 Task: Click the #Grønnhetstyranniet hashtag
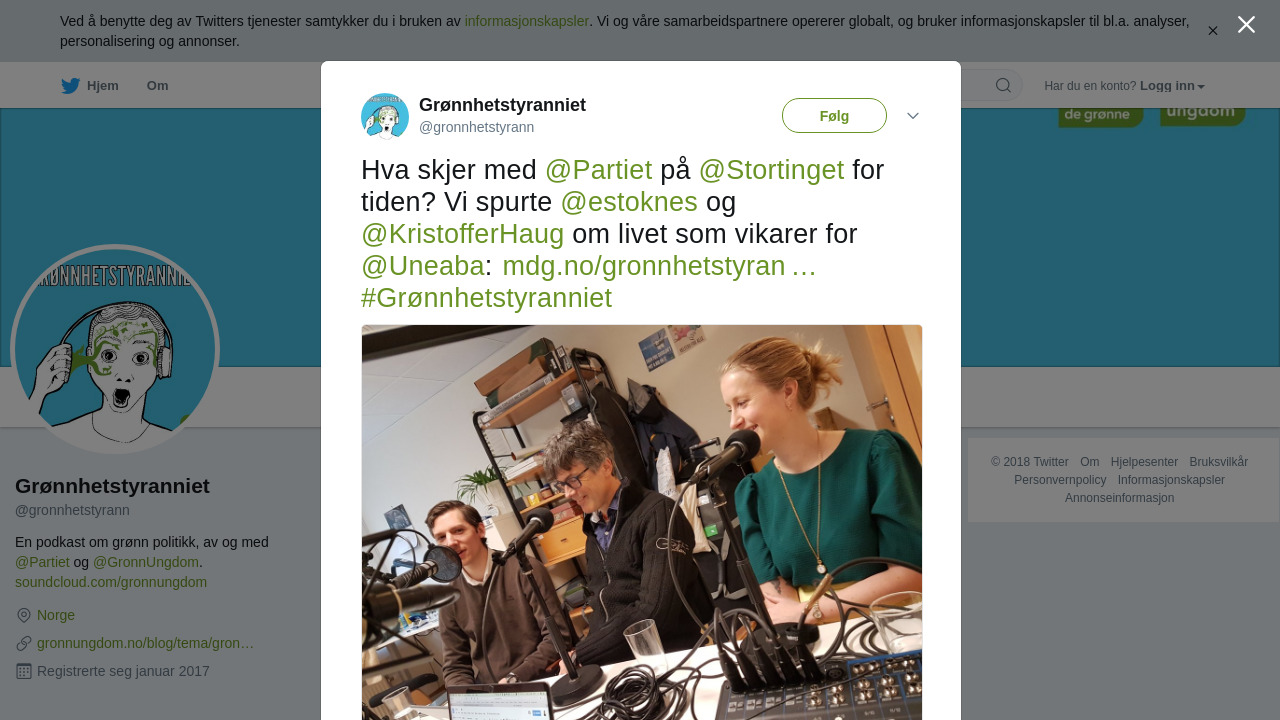coord(486,298)
